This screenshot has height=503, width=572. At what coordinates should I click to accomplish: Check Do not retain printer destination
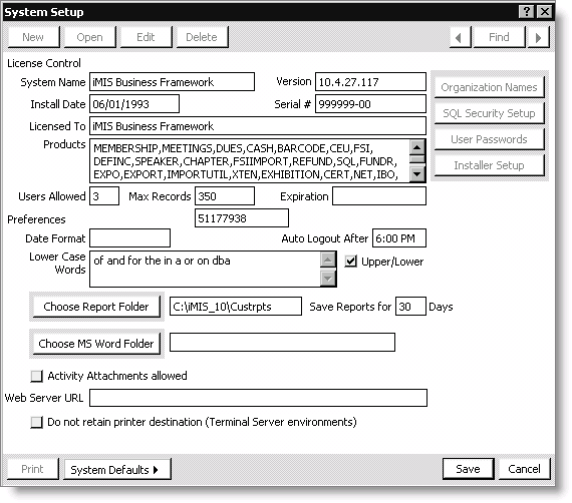(x=36, y=422)
